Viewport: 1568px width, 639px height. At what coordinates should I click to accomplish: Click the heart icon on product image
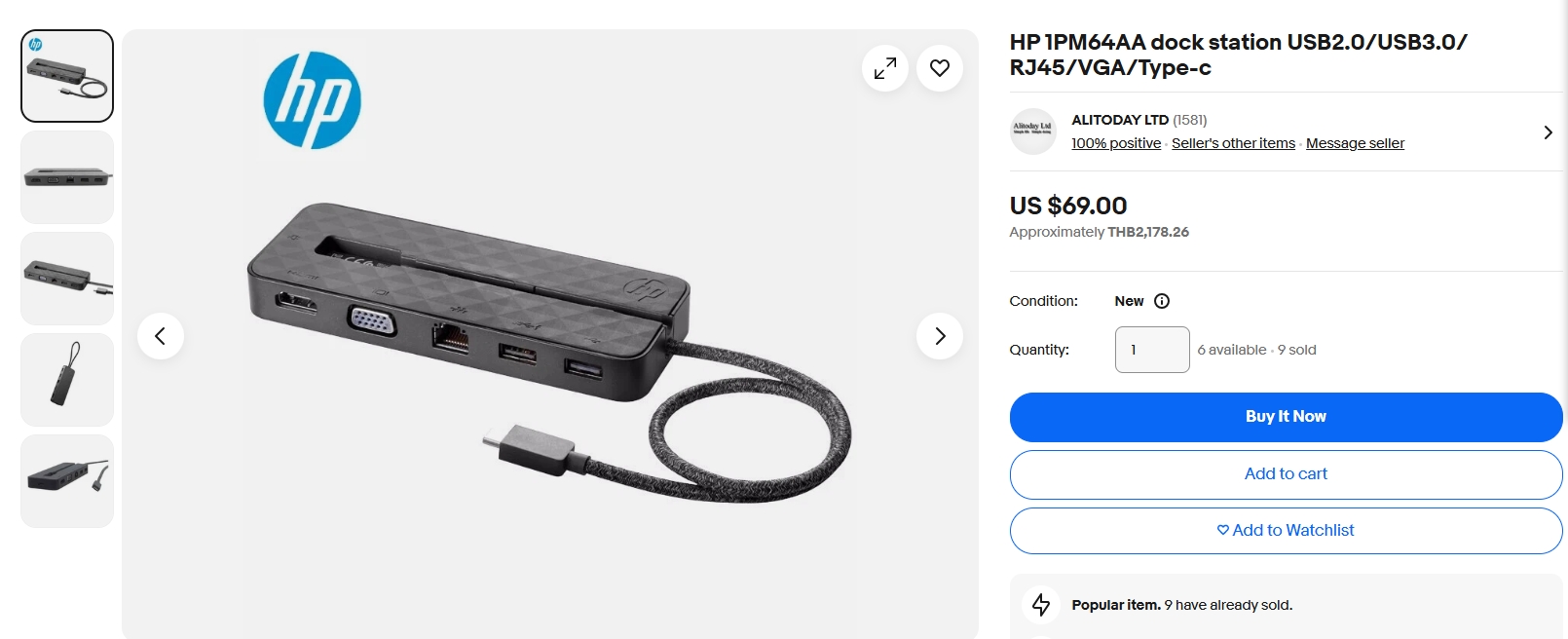(940, 68)
